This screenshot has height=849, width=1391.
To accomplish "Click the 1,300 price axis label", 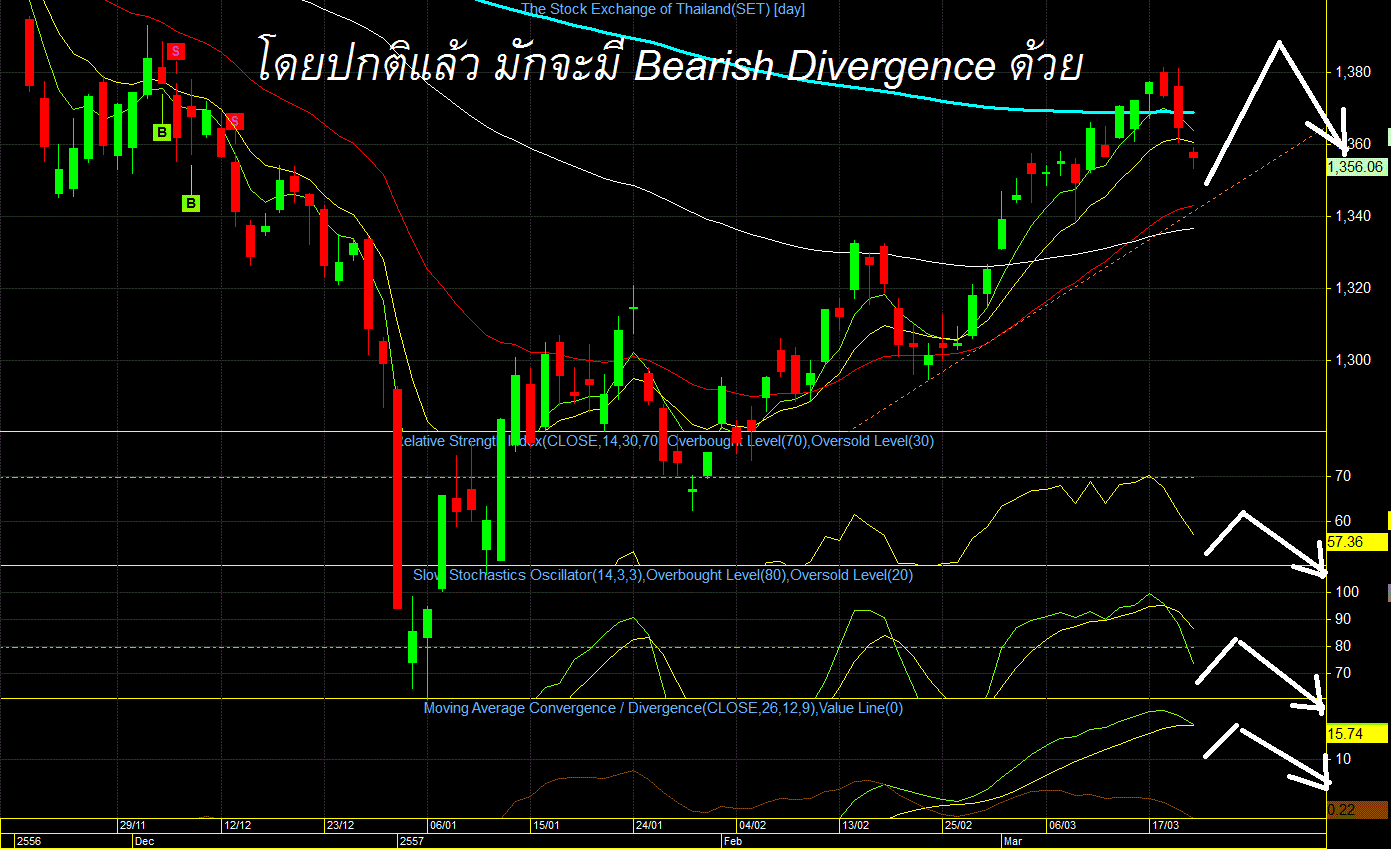I will click(x=1353, y=360).
